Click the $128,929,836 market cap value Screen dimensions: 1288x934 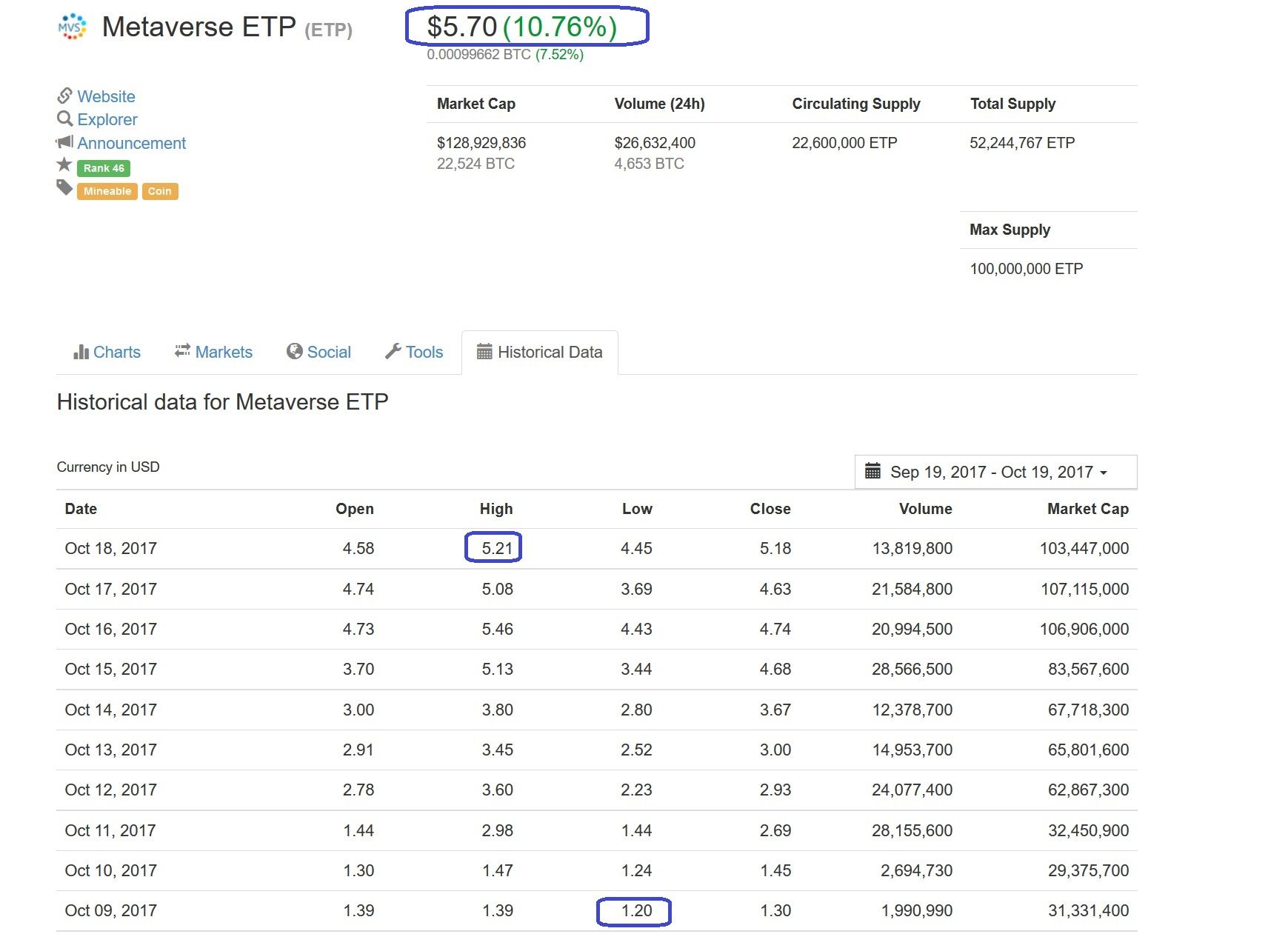[x=481, y=143]
